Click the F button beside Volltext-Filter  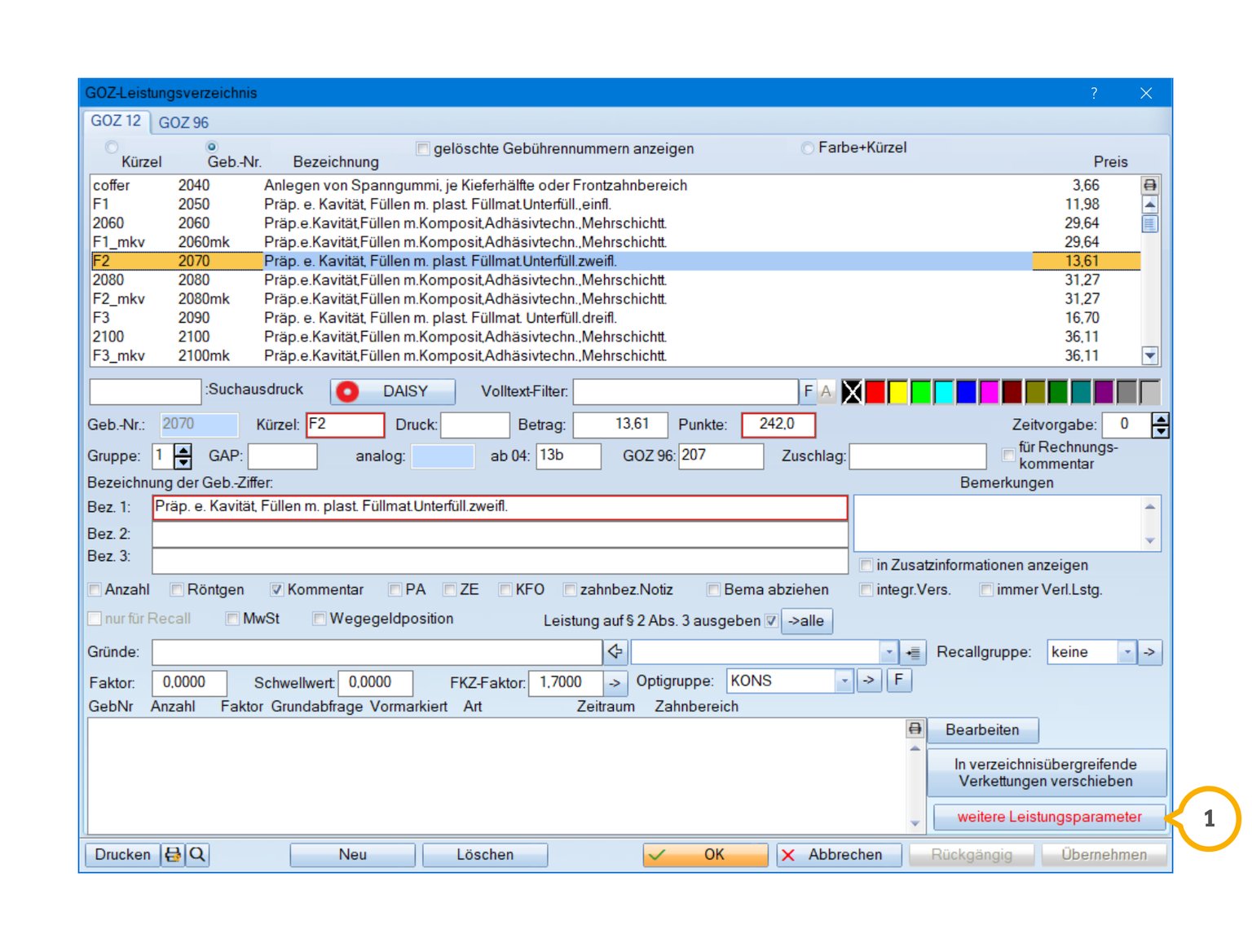coord(808,392)
